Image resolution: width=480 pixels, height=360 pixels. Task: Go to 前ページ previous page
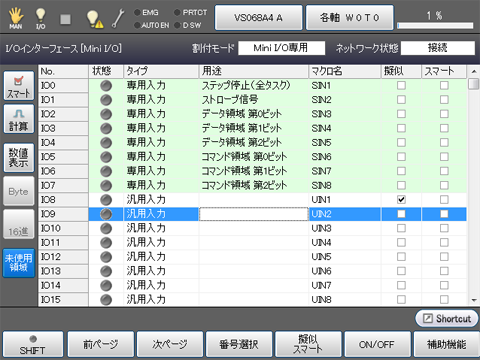point(101,345)
